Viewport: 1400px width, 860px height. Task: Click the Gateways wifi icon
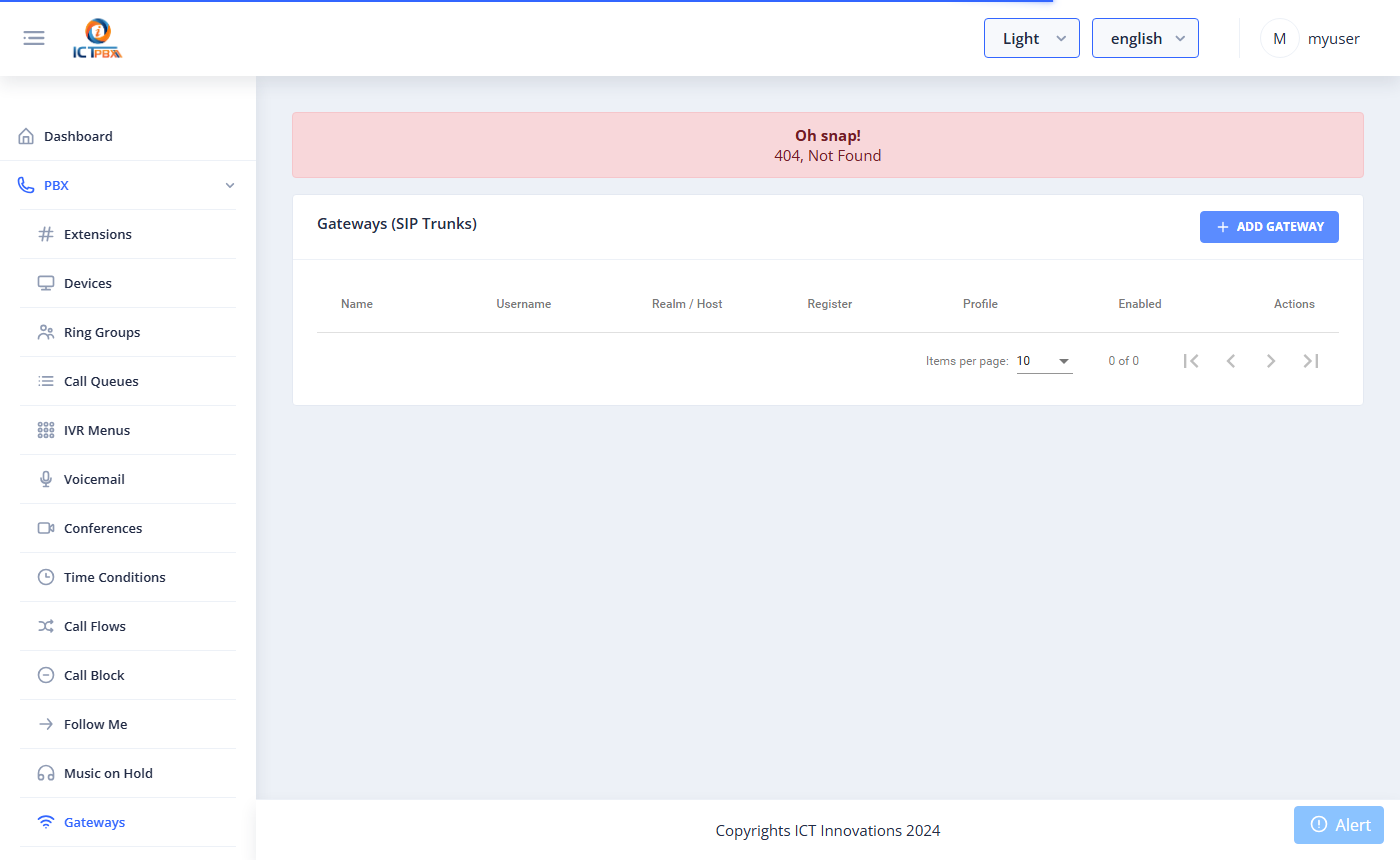tap(46, 822)
